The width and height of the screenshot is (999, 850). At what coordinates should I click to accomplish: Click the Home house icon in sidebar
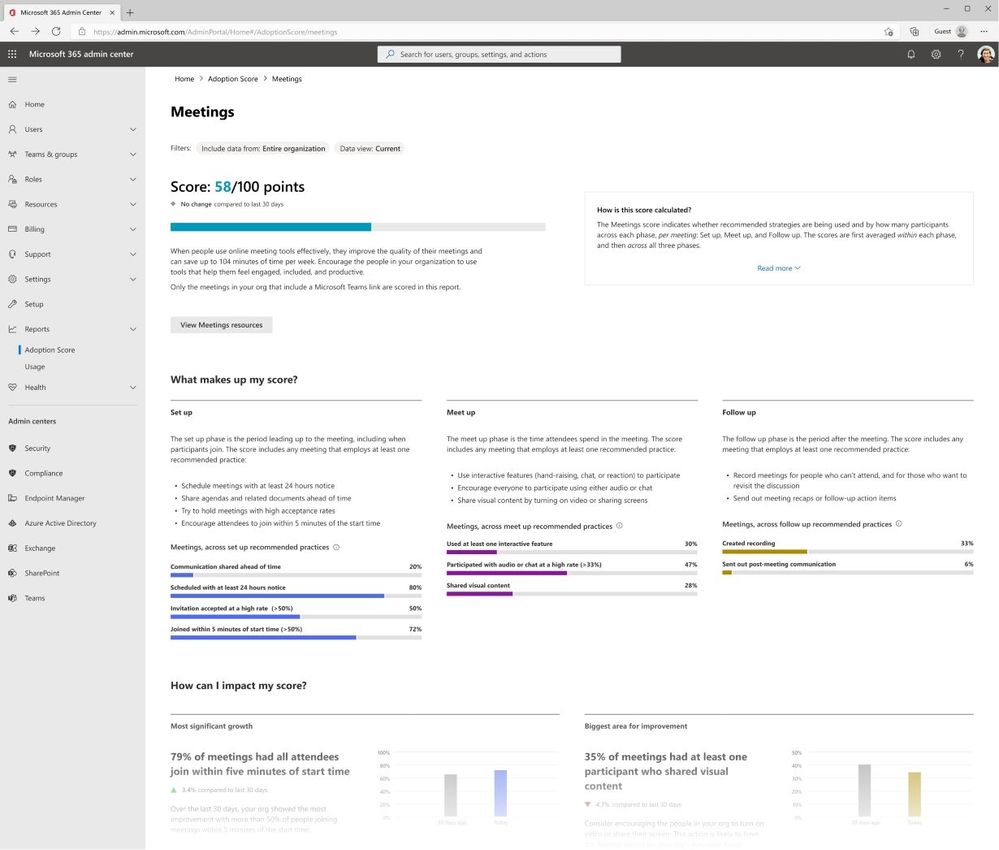[x=12, y=104]
